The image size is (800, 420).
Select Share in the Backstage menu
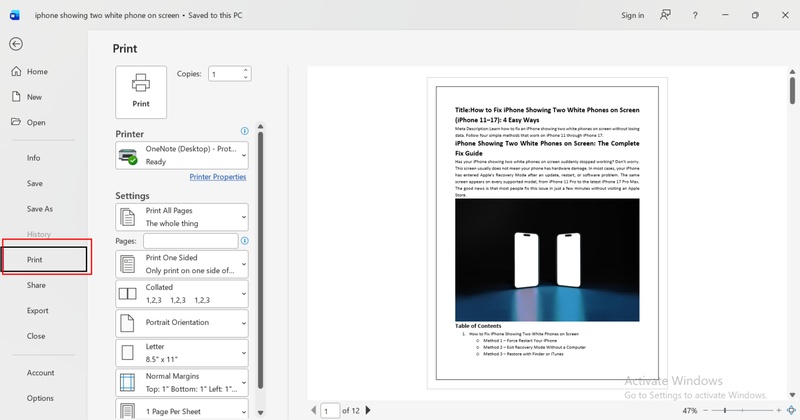(36, 285)
